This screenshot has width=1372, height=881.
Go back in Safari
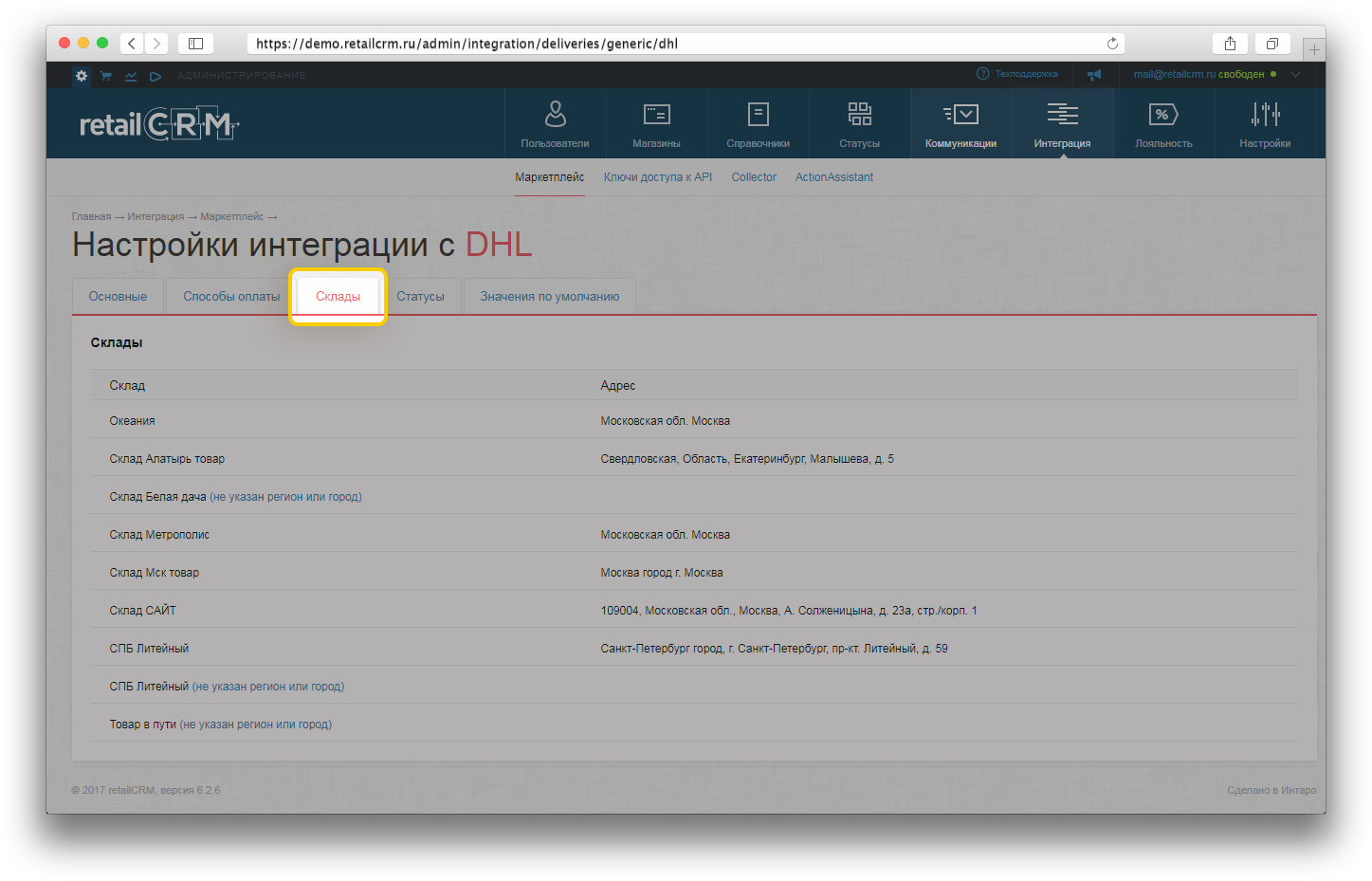[x=132, y=44]
